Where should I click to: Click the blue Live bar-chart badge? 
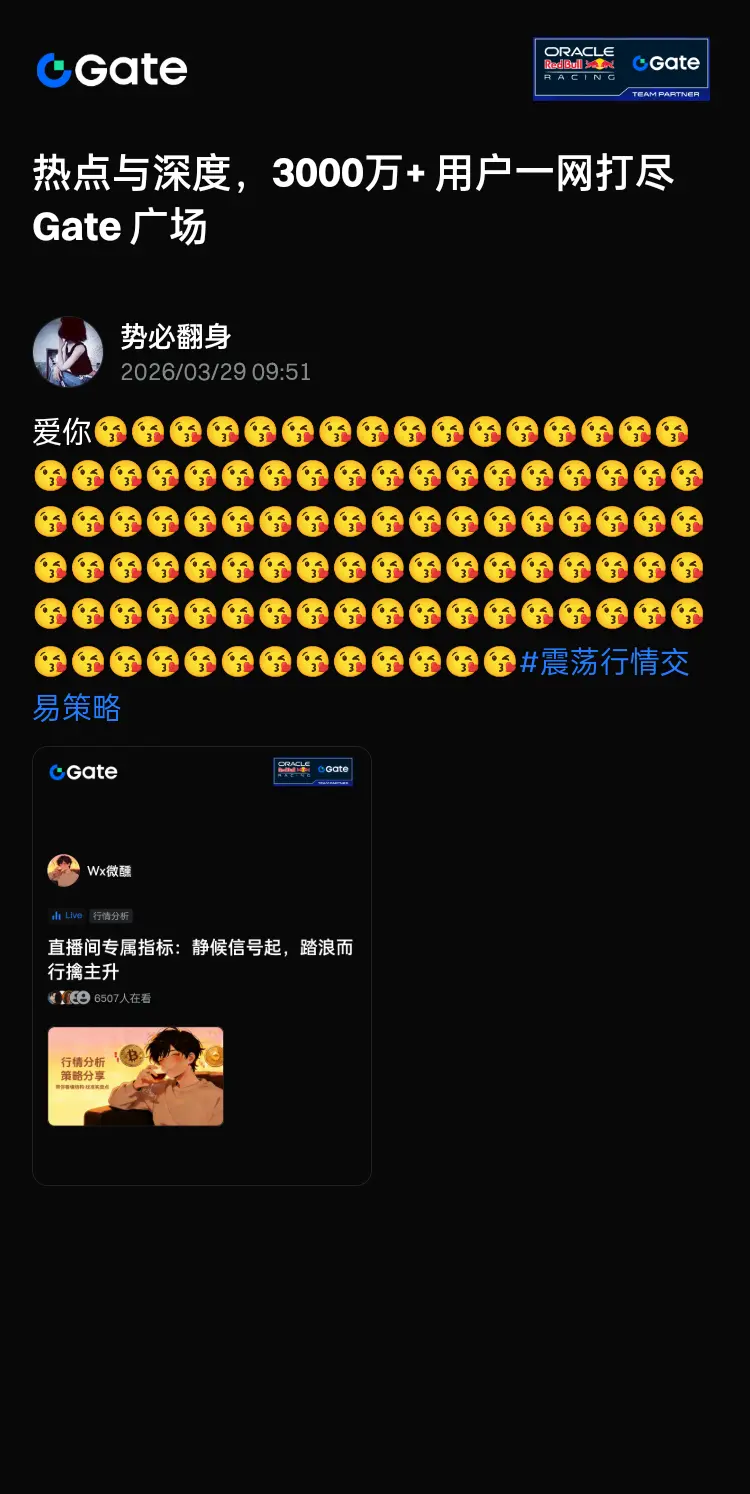tap(67, 916)
